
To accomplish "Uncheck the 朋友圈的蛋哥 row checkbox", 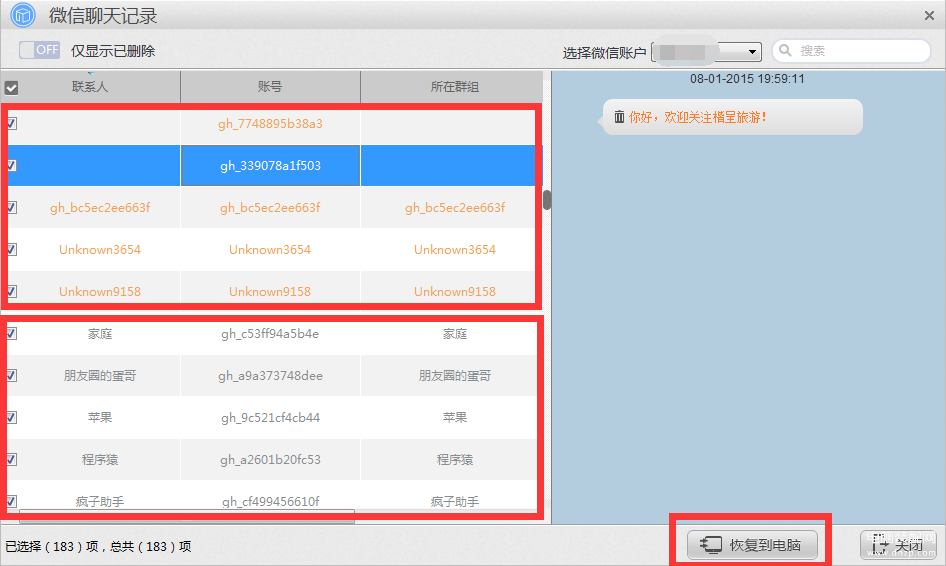I will (x=11, y=375).
